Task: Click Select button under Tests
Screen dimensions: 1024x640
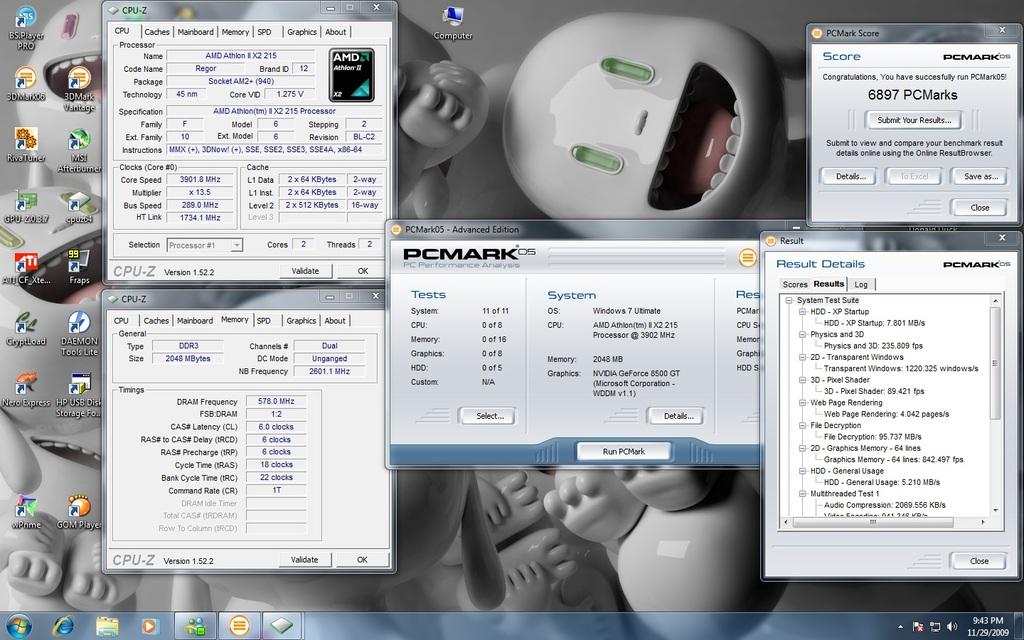Action: coord(489,416)
